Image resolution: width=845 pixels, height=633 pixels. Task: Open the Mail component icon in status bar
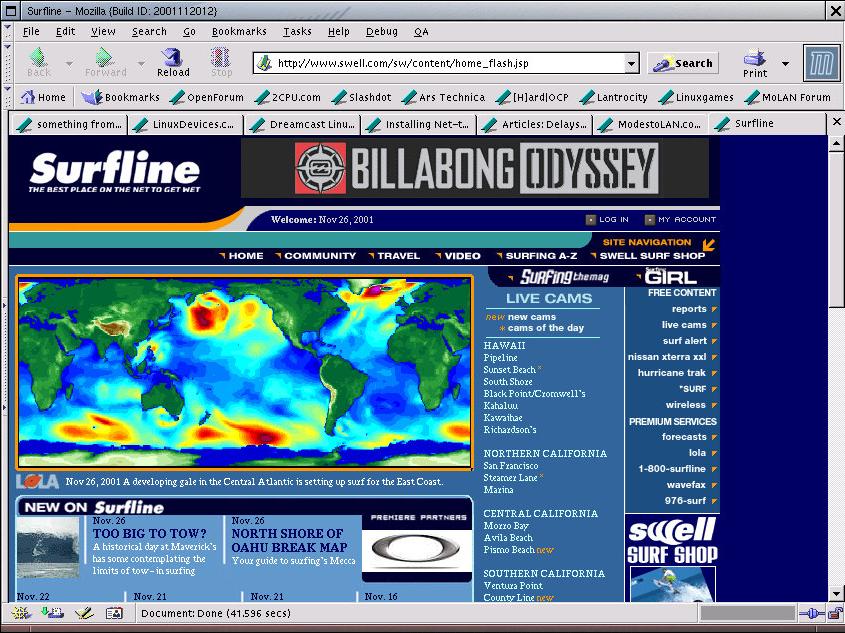point(52,613)
